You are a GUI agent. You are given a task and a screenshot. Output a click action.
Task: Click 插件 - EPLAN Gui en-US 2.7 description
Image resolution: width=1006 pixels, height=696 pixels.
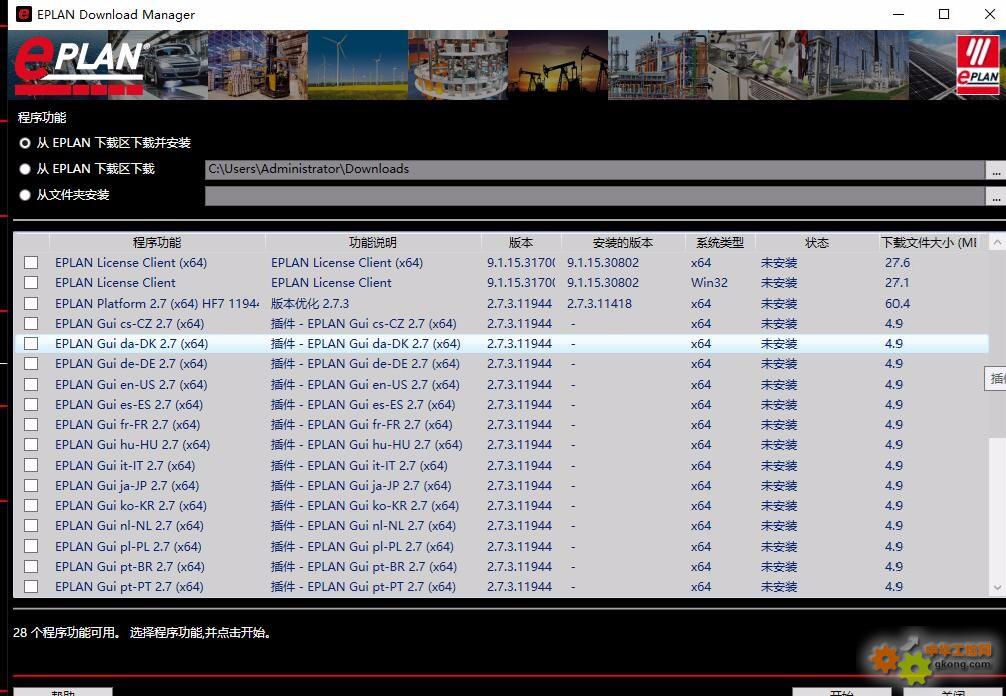[x=365, y=384]
